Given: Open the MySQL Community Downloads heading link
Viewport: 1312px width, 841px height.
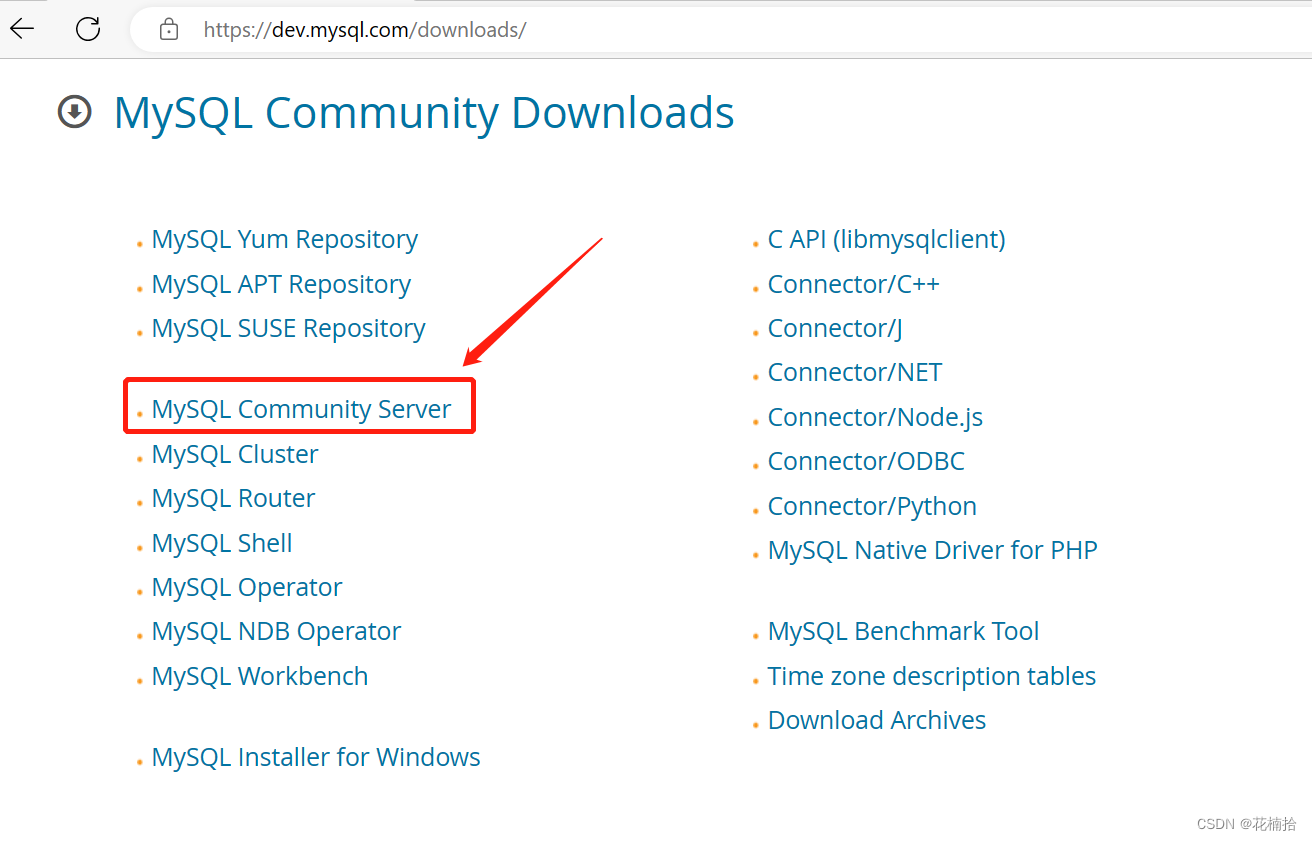Looking at the screenshot, I should pyautogui.click(x=424, y=112).
